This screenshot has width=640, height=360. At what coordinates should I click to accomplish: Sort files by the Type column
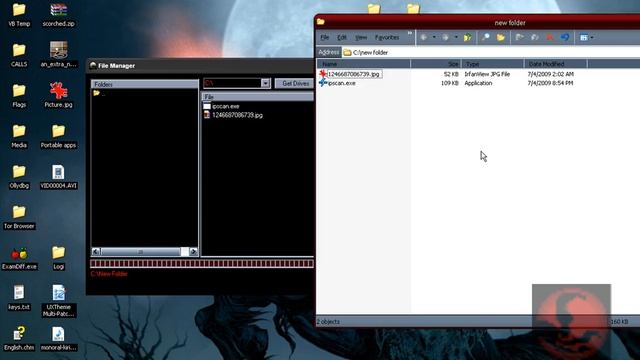[x=493, y=64]
